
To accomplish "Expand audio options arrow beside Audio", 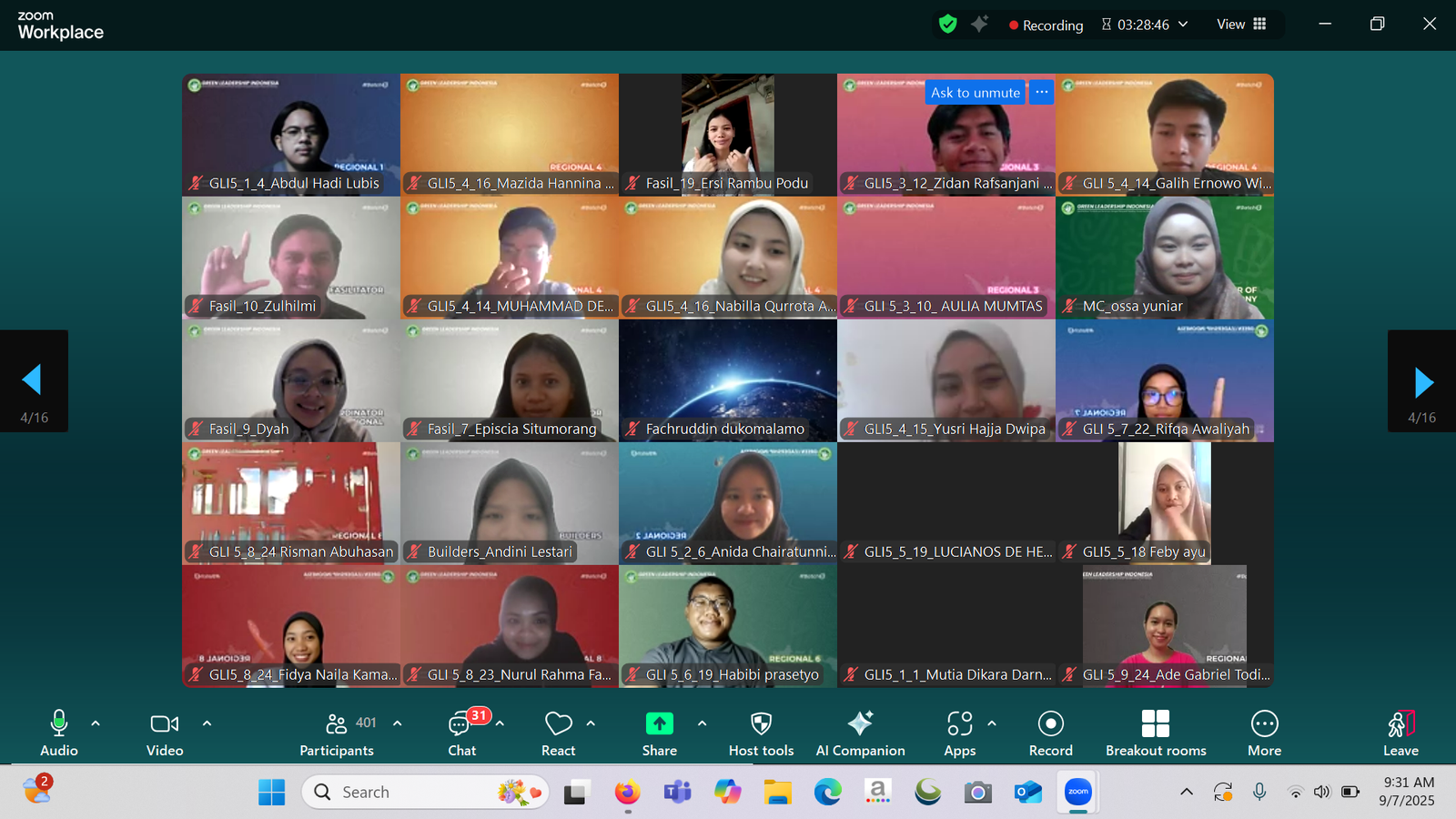I will point(96,723).
